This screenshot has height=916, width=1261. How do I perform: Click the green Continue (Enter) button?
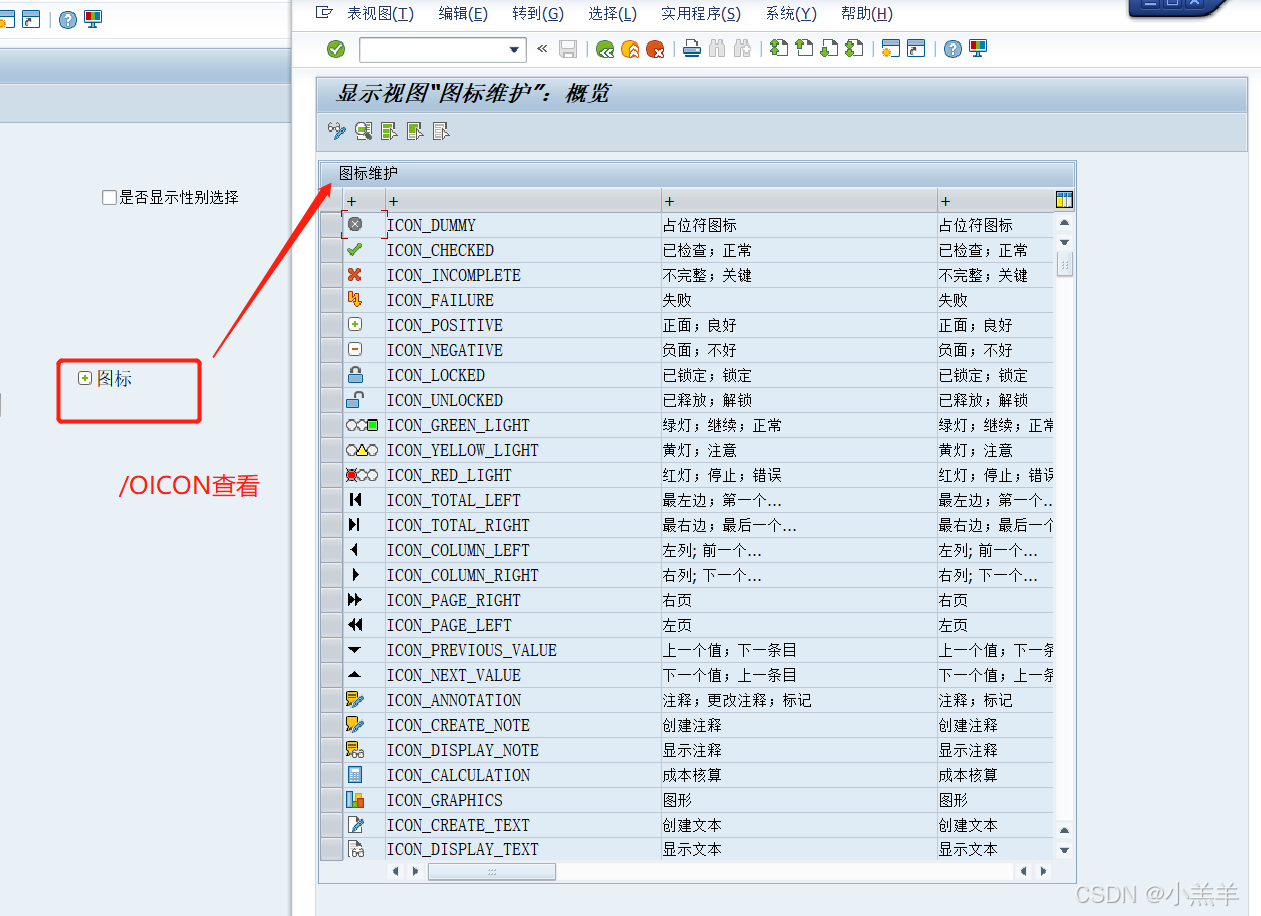coord(335,48)
